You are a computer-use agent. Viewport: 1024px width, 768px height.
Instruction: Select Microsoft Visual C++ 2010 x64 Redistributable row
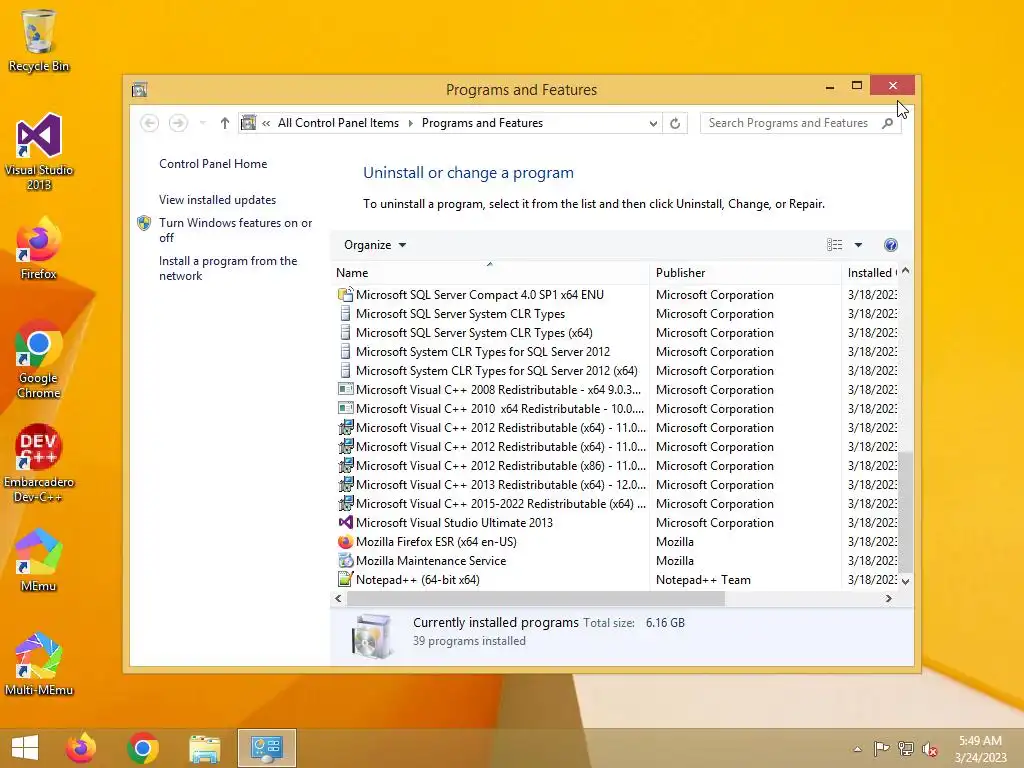click(616, 408)
